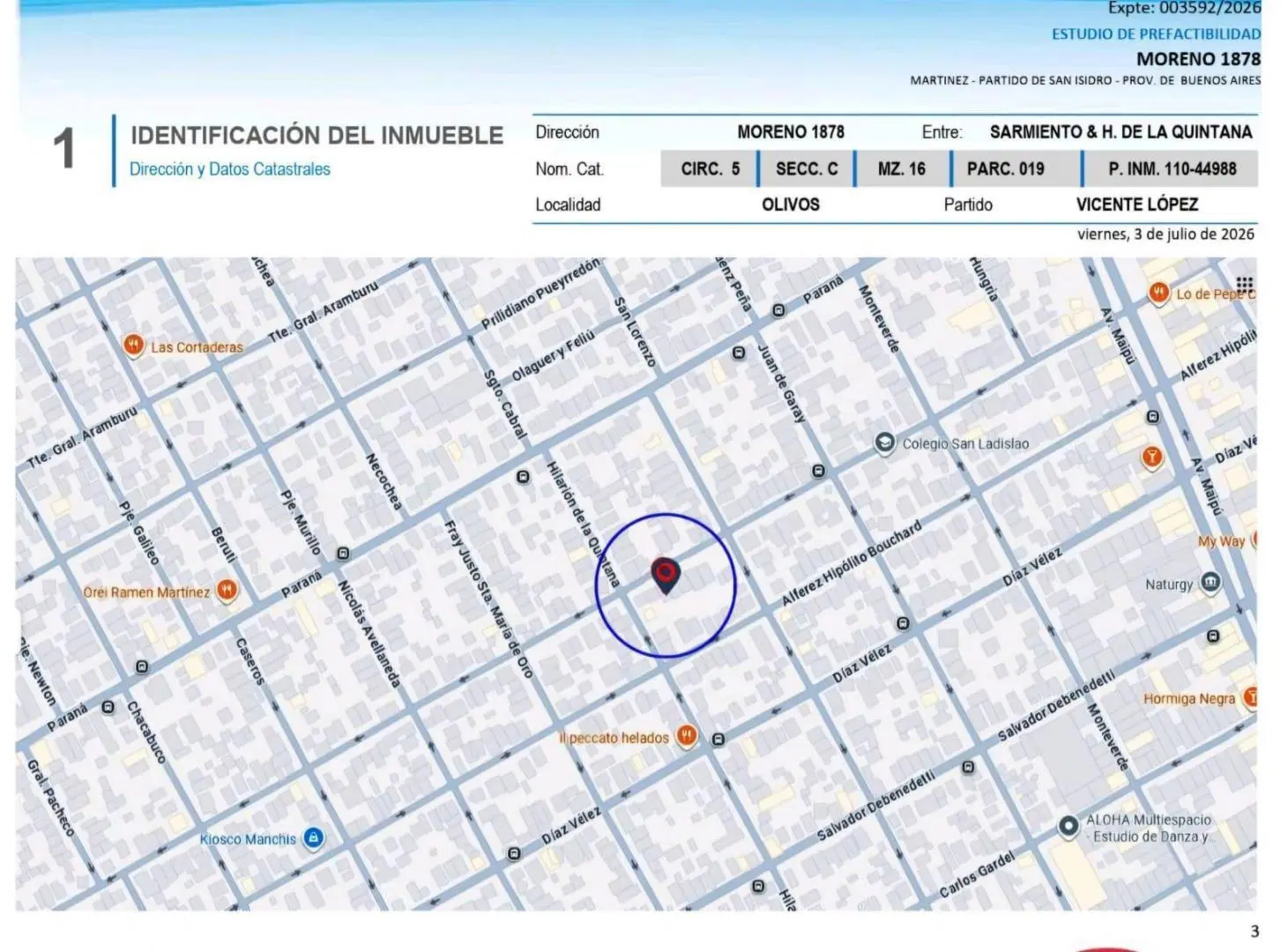Click the ALOHA Multiespacio place label
The width and height of the screenshot is (1288, 952).
tap(1149, 828)
